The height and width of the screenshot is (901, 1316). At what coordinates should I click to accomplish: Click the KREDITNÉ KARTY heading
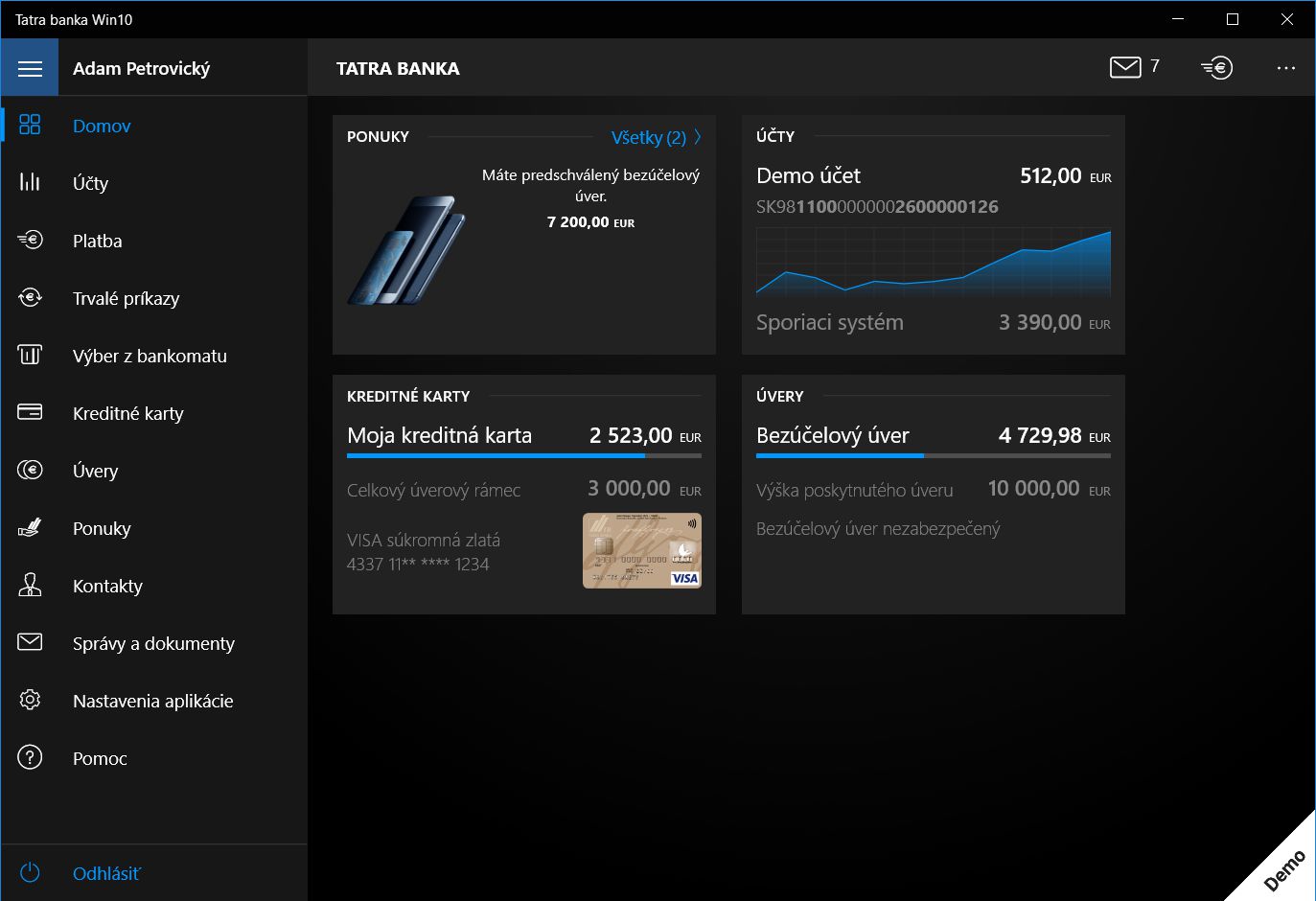pyautogui.click(x=408, y=396)
